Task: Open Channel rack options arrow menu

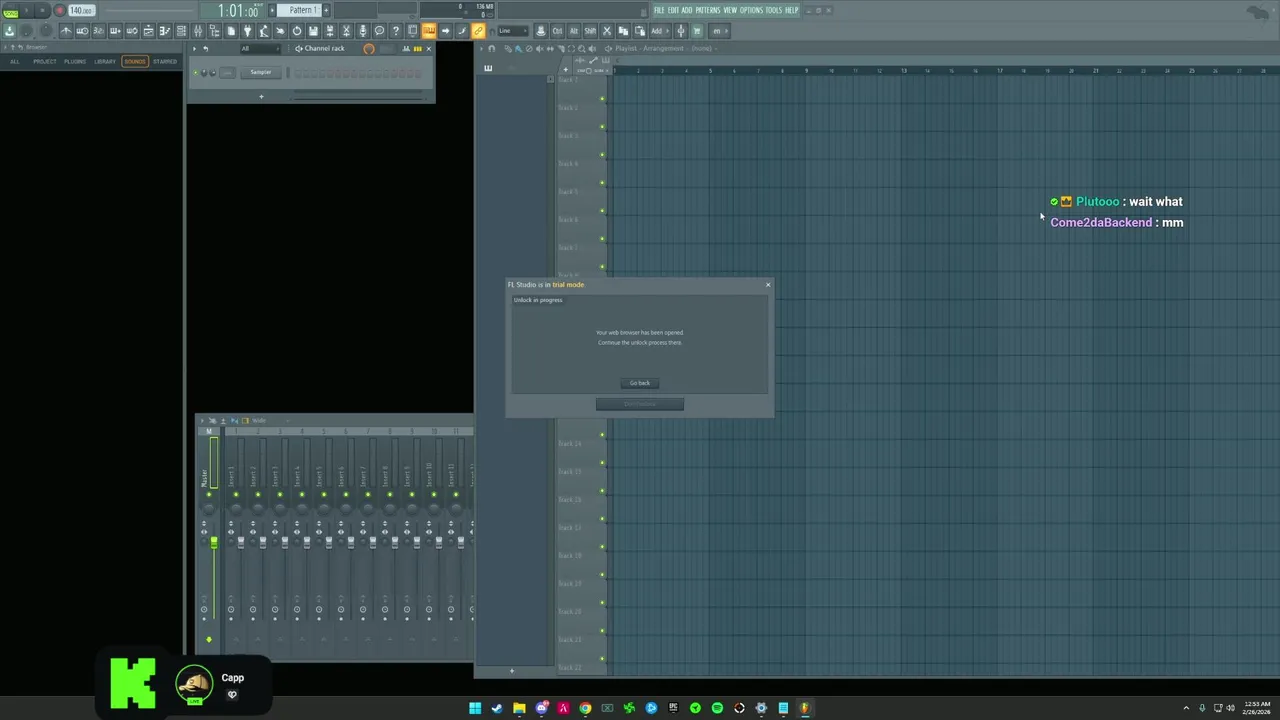Action: 194,48
